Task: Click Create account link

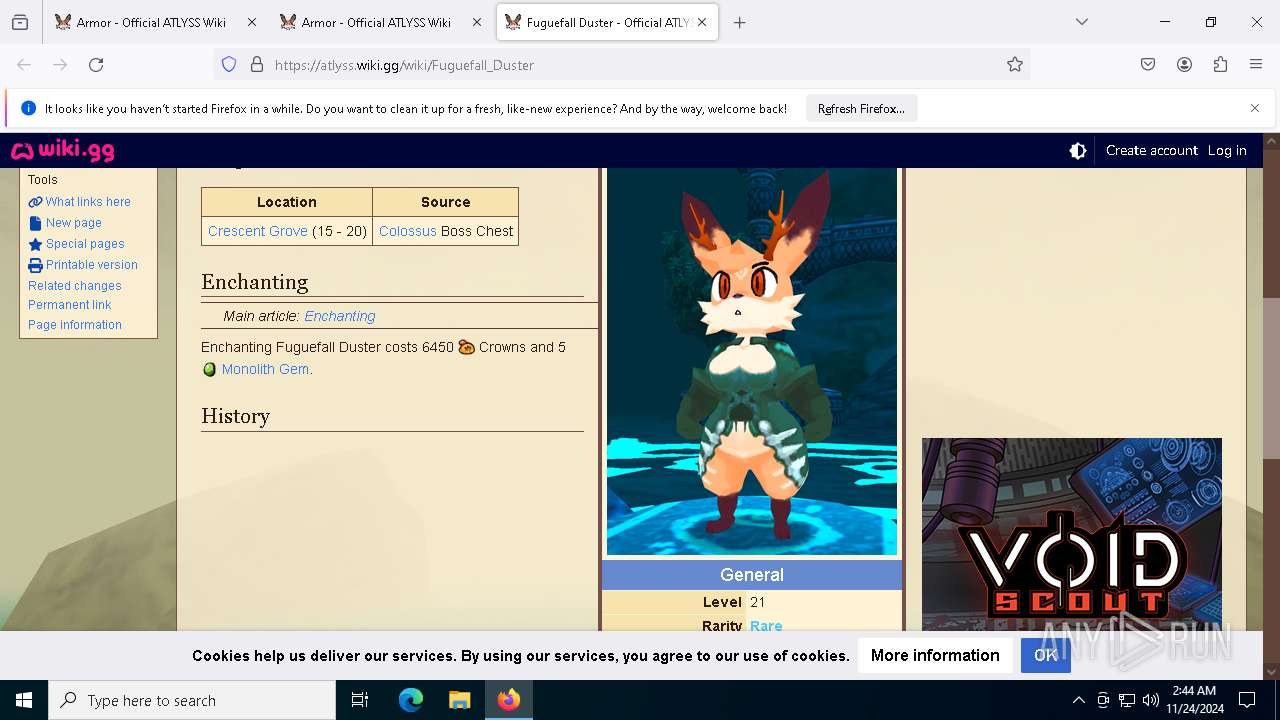Action: coord(1151,150)
